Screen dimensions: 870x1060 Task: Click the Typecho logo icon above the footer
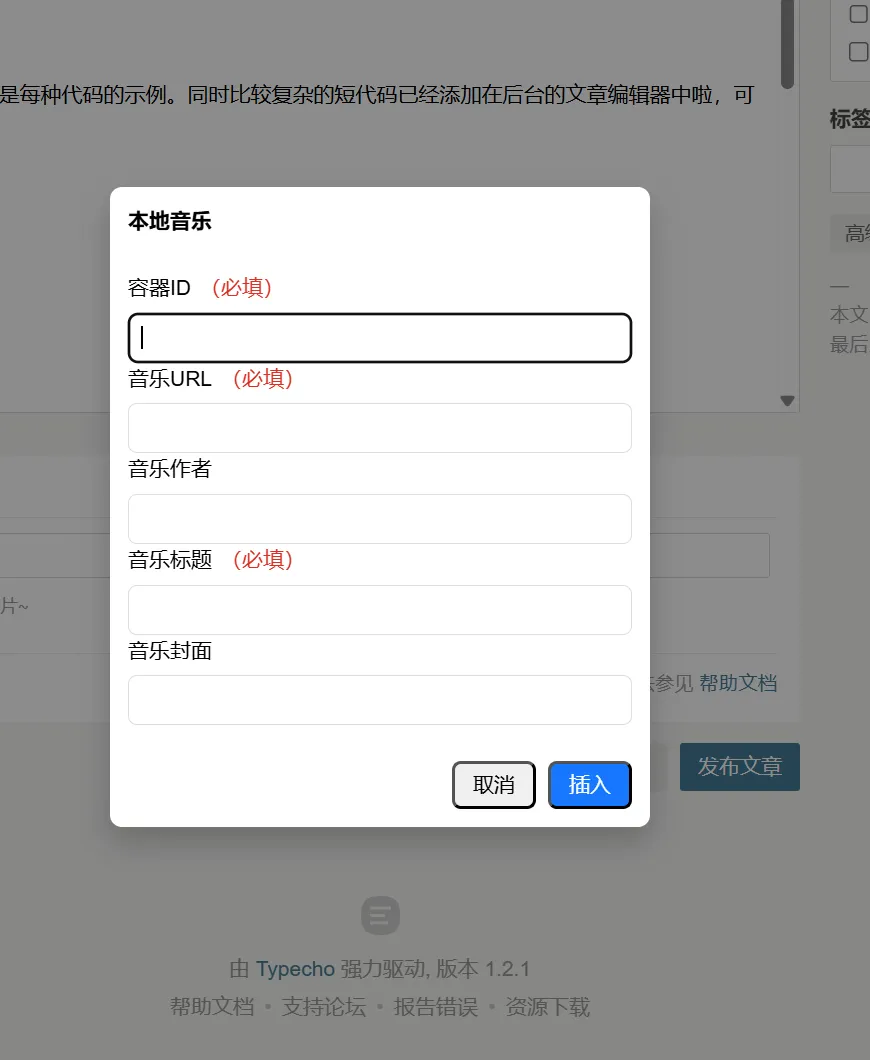380,915
